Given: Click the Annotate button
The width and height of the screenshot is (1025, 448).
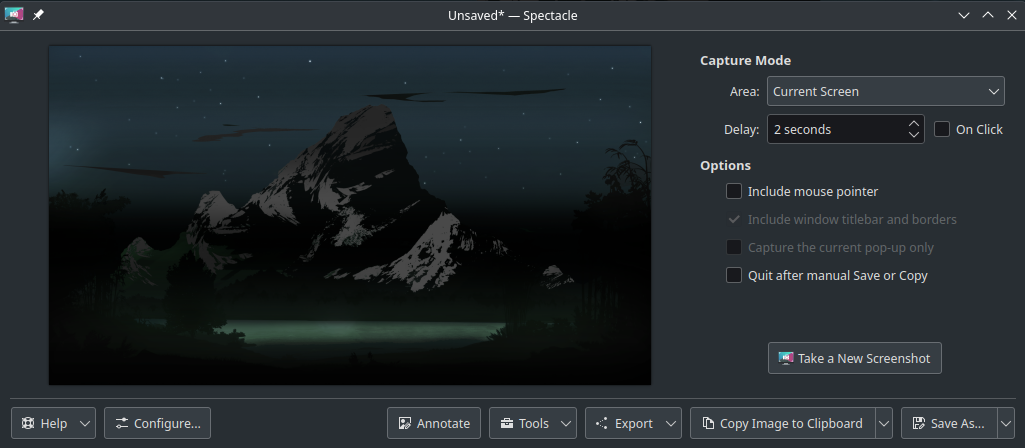Looking at the screenshot, I should point(434,423).
